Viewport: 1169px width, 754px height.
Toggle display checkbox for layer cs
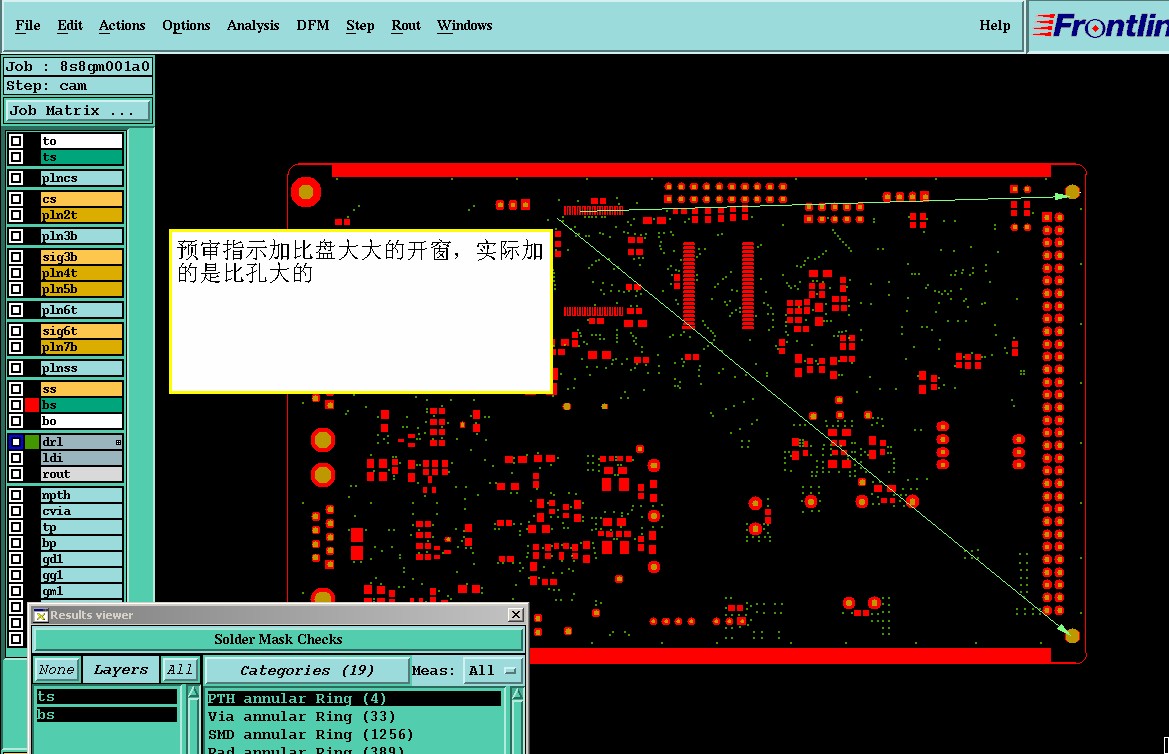pos(16,199)
